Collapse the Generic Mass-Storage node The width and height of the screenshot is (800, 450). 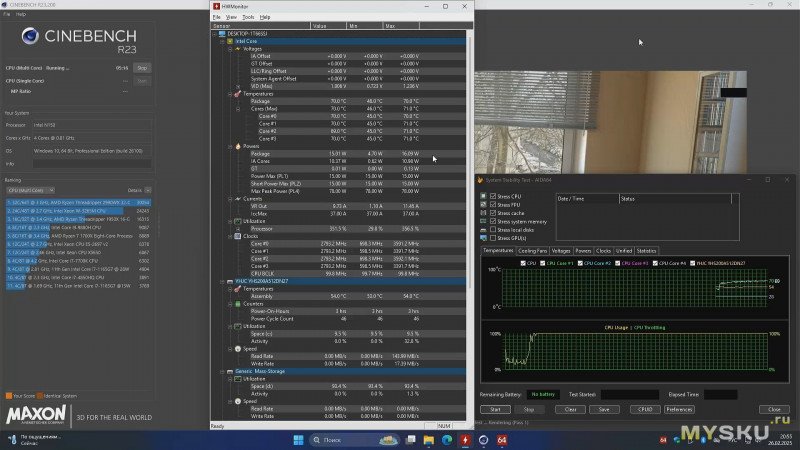(222, 371)
